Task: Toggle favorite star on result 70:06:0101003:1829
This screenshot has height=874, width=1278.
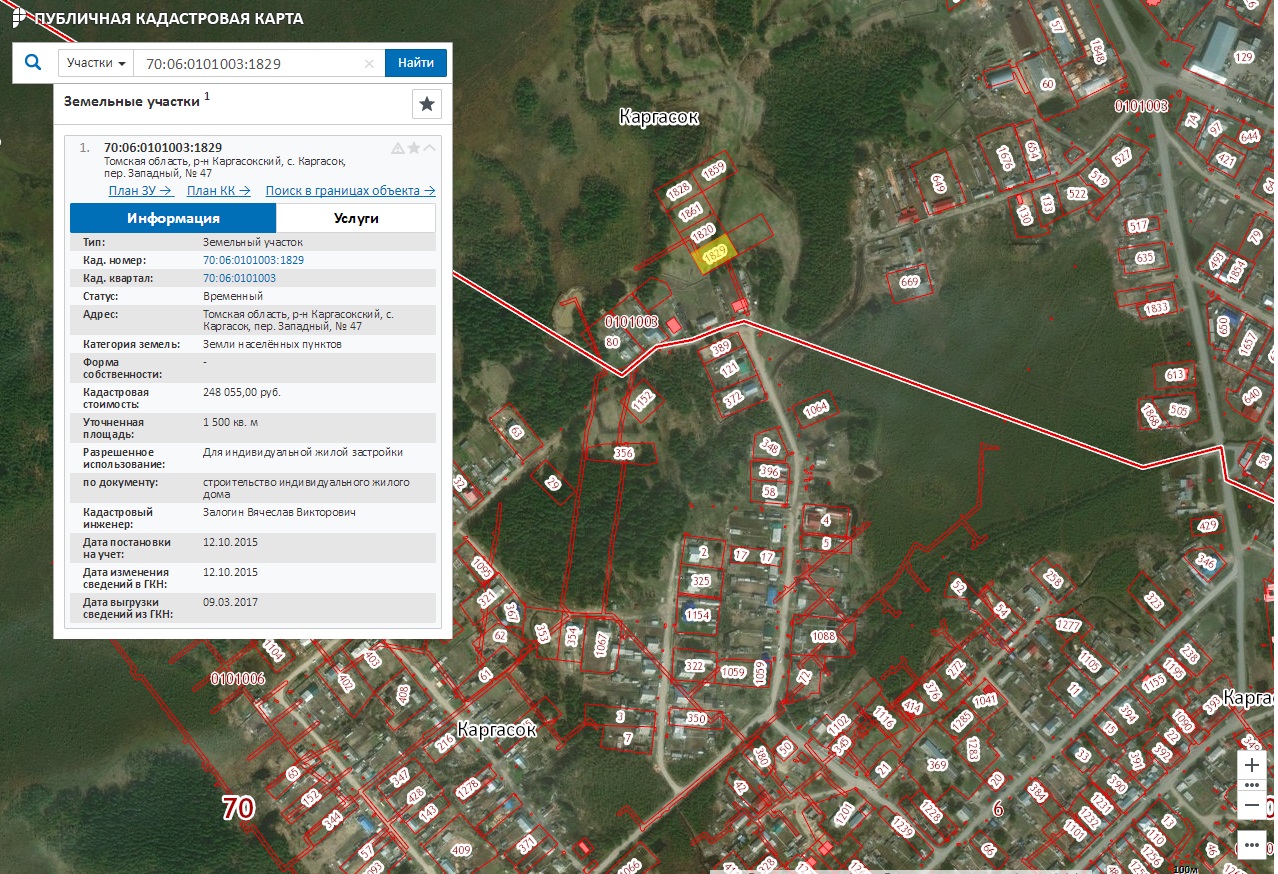Action: click(414, 148)
